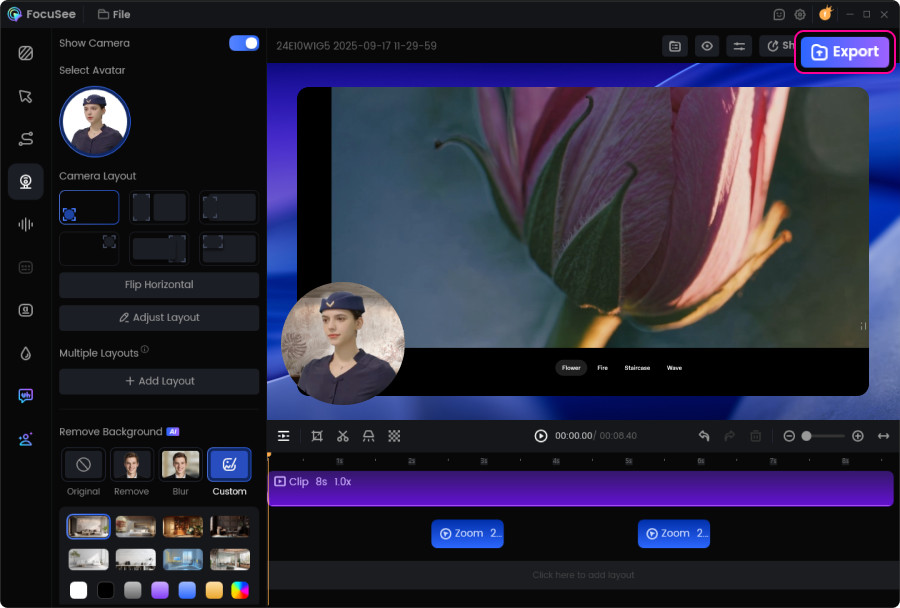Click Flip Horizontal button
Image resolution: width=900 pixels, height=608 pixels.
(159, 285)
